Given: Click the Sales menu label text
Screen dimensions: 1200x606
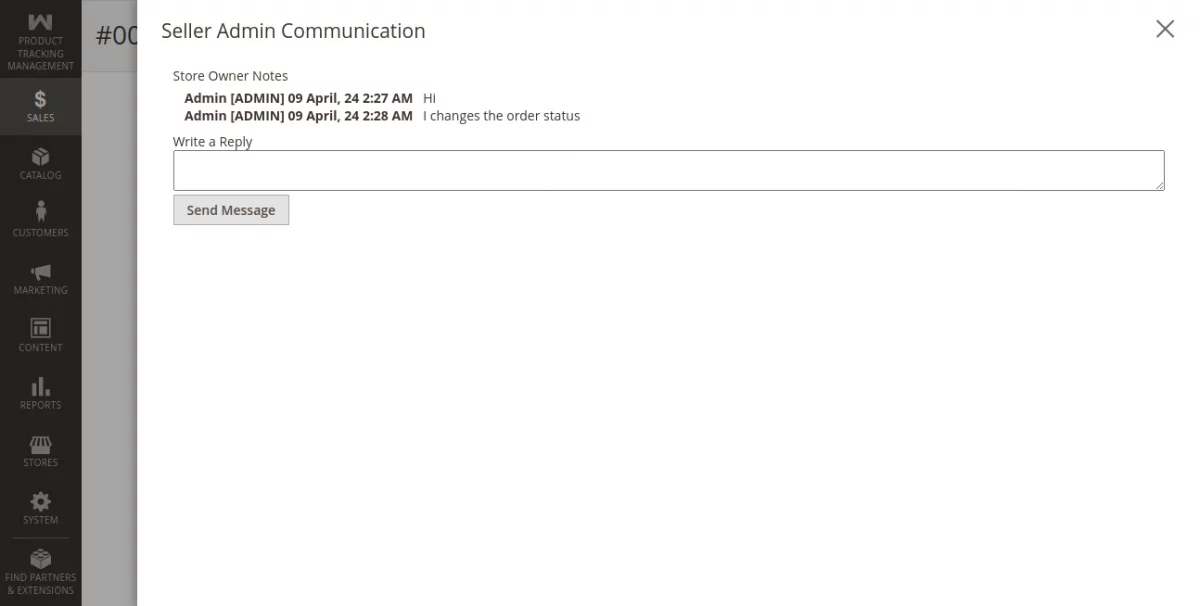Looking at the screenshot, I should click(x=40, y=118).
